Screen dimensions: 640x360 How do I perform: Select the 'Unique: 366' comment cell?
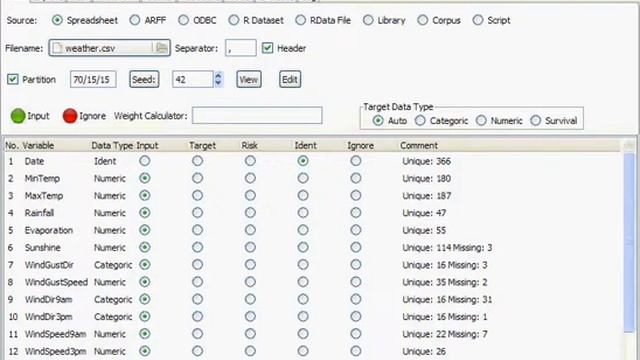[427, 161]
